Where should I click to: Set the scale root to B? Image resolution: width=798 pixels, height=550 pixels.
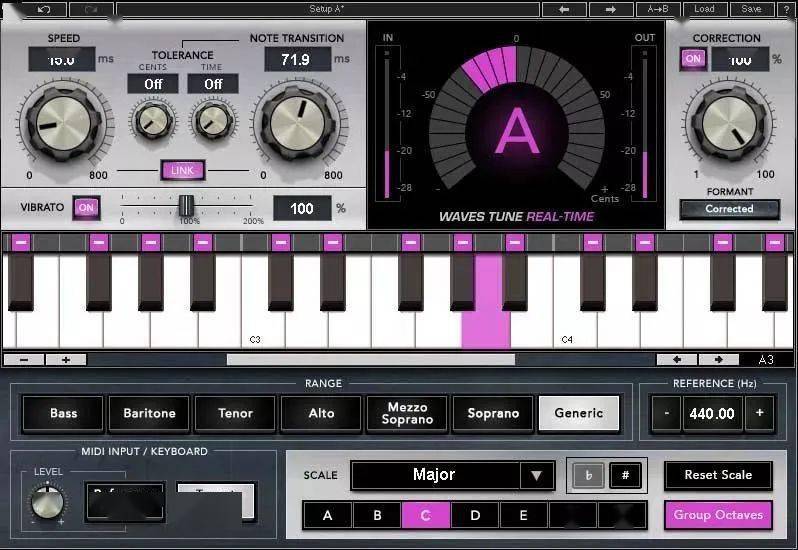[377, 515]
